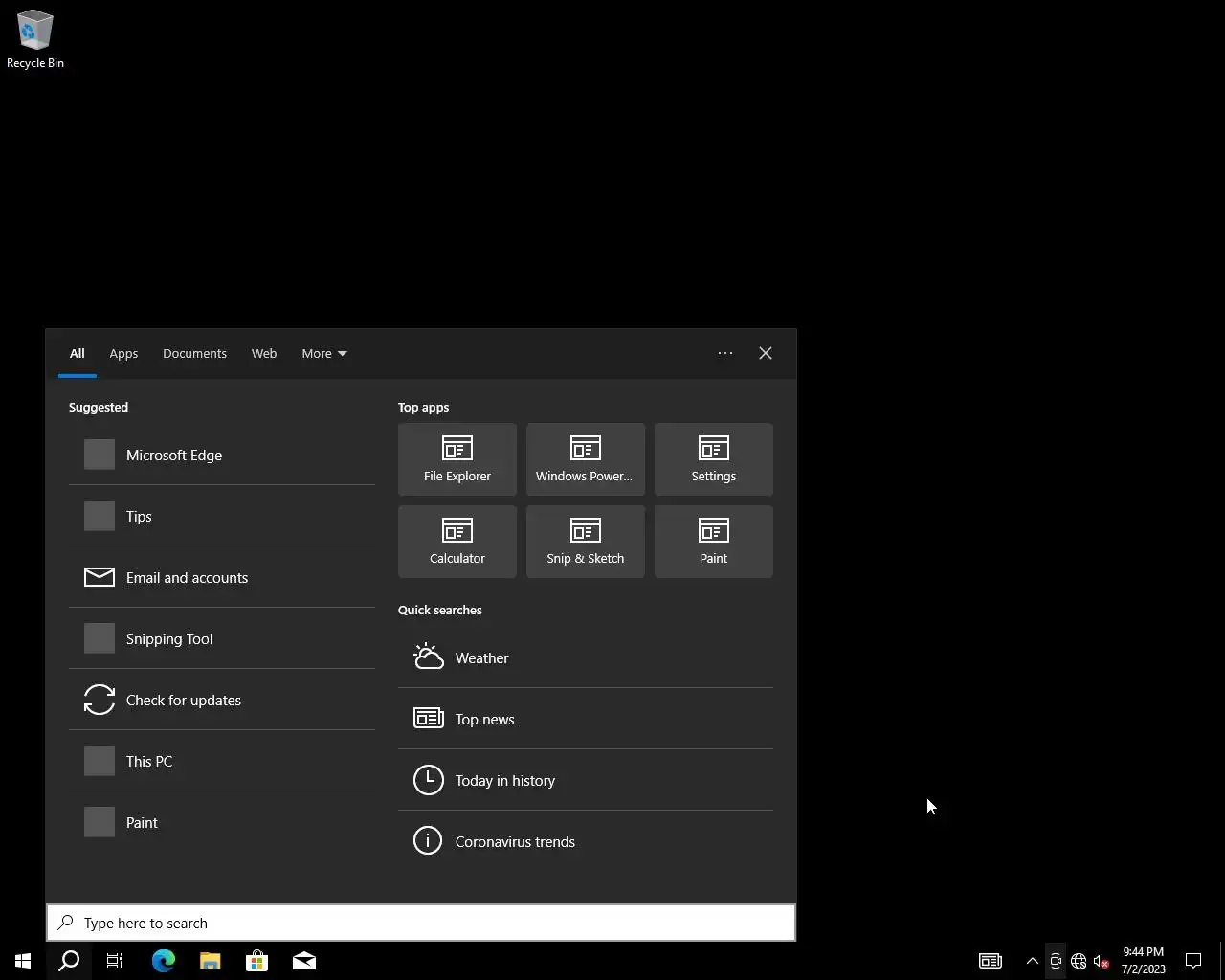Open Email and accounts setting
The image size is (1225, 980).
click(x=222, y=577)
